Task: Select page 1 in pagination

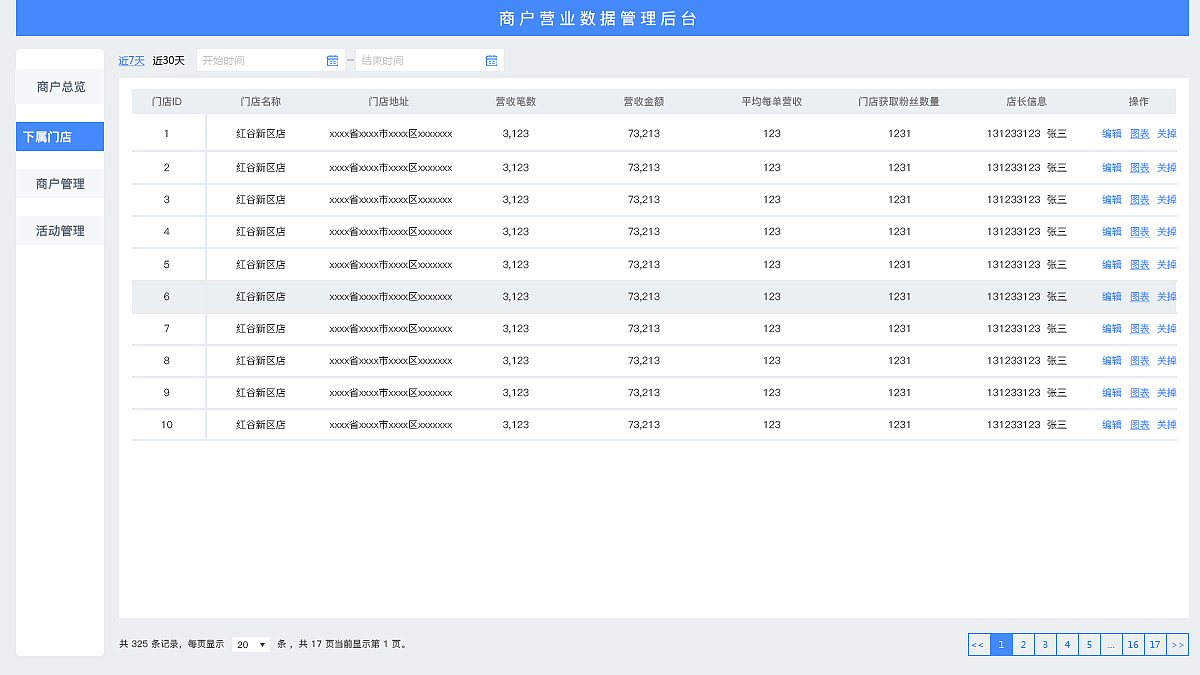Action: tap(1001, 645)
